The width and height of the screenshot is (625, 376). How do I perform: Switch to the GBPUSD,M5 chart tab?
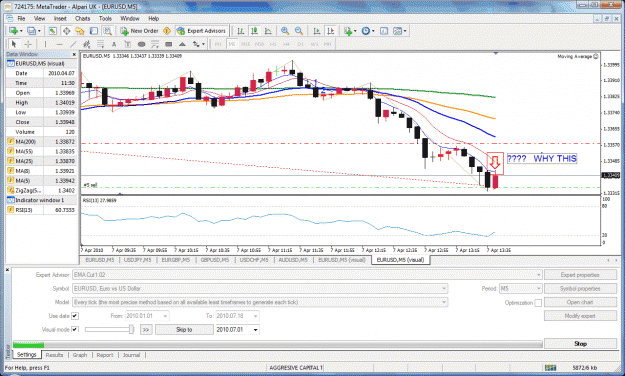(215, 260)
